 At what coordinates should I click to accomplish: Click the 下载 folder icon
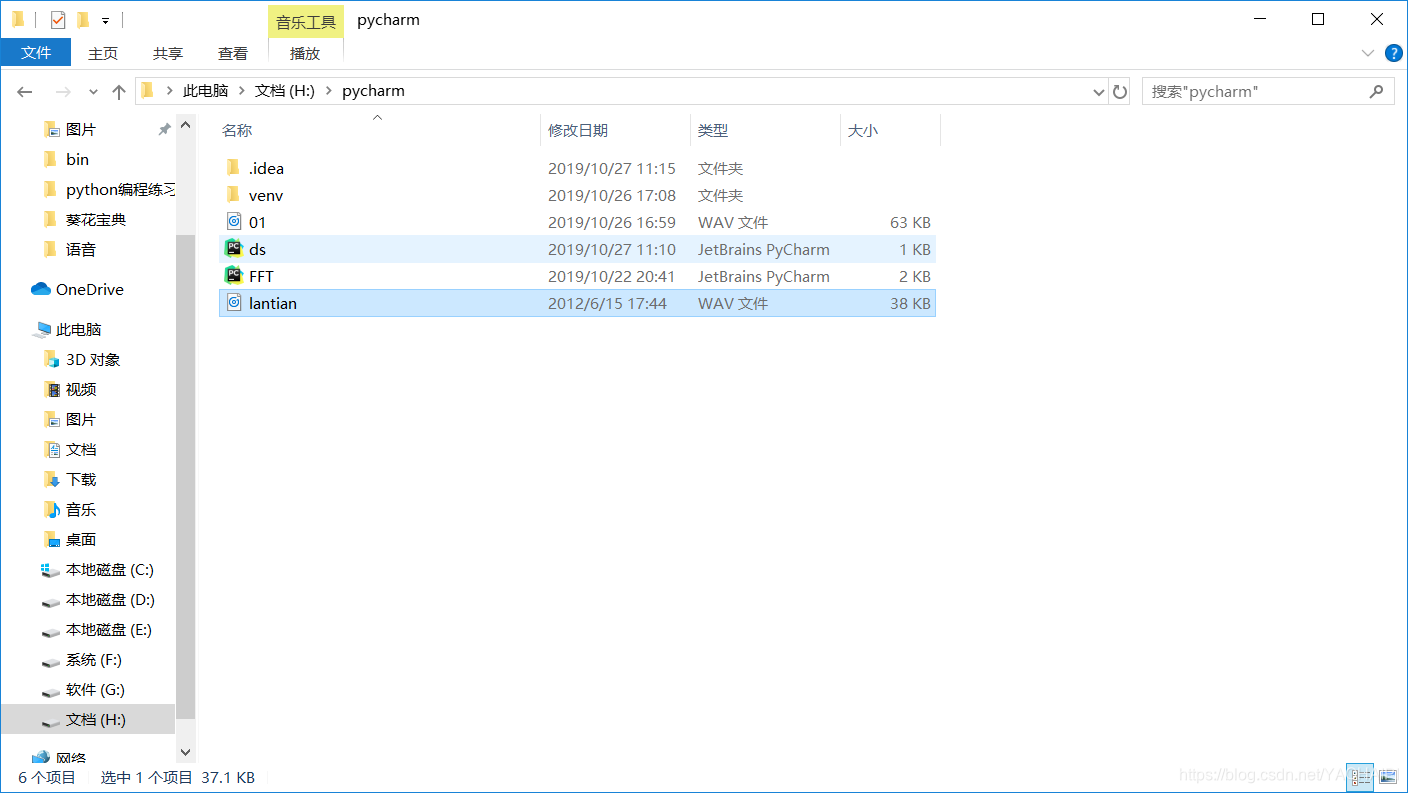[52, 479]
